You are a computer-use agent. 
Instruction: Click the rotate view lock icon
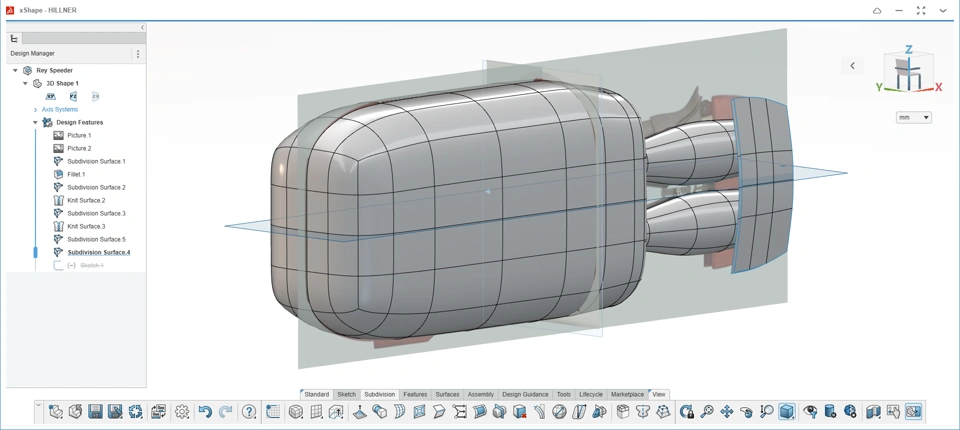pyautogui.click(x=686, y=412)
